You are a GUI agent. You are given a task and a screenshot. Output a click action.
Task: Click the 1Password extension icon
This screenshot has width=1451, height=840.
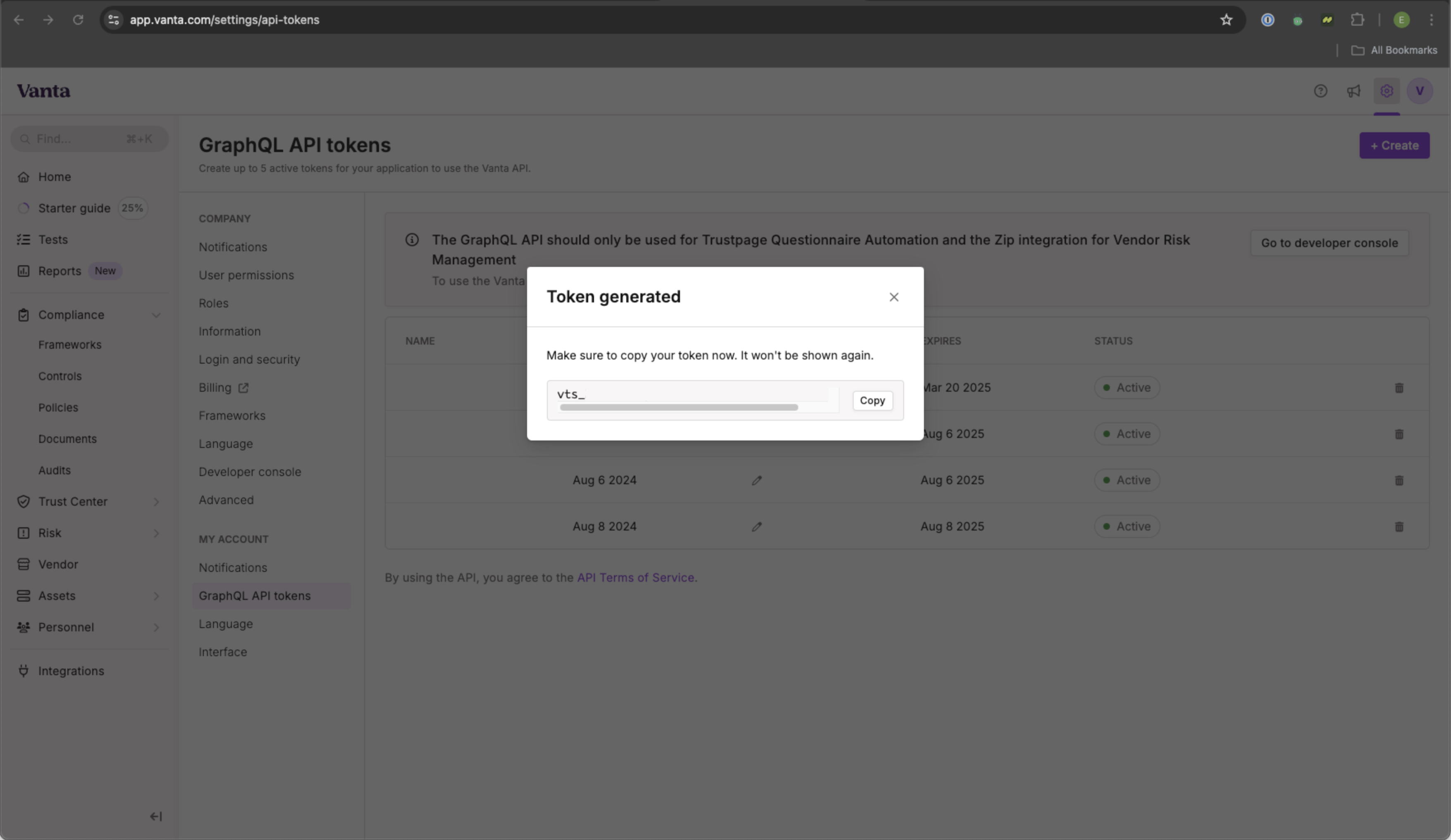coord(1267,20)
